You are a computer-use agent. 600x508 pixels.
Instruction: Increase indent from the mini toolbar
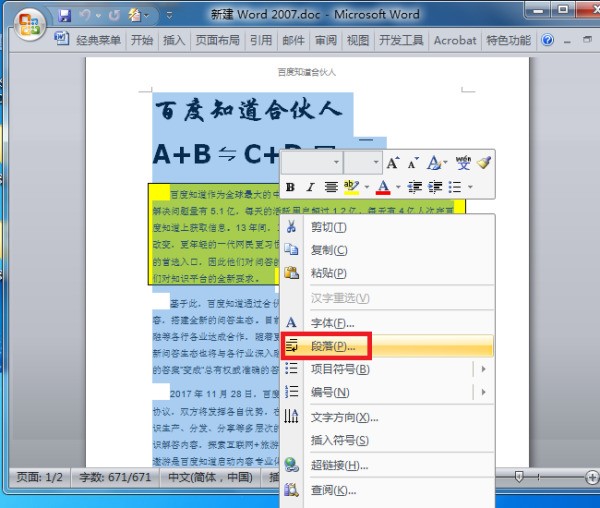pos(435,187)
